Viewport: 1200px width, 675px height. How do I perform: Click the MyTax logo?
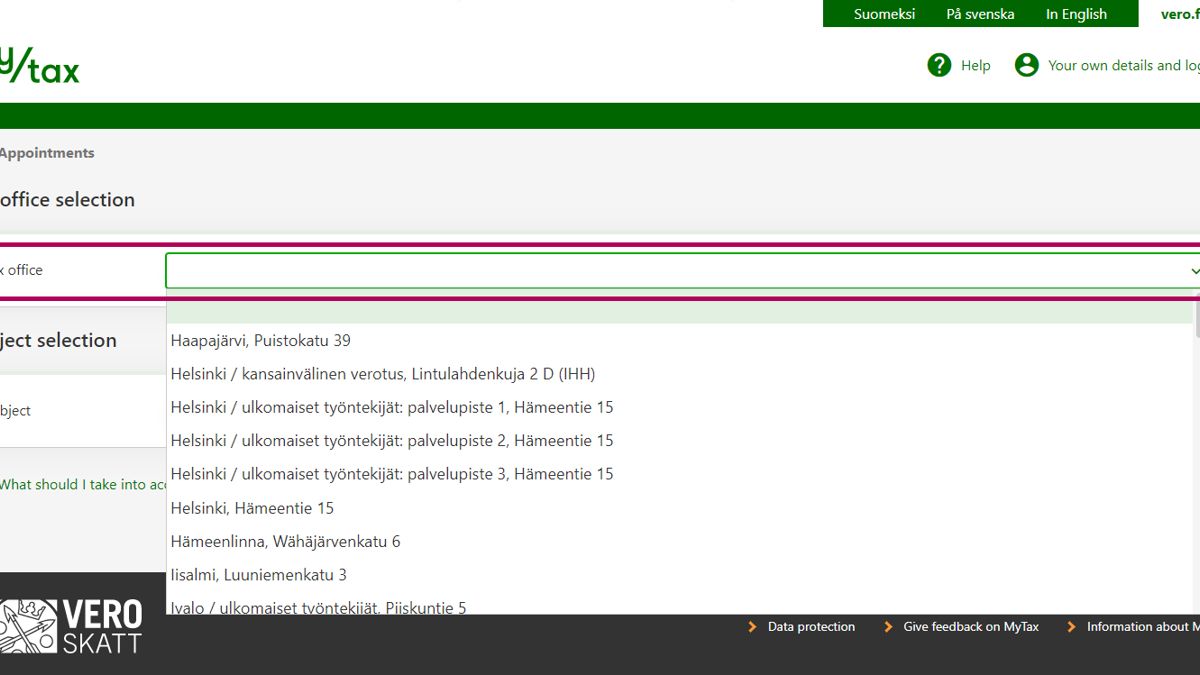pos(39,66)
